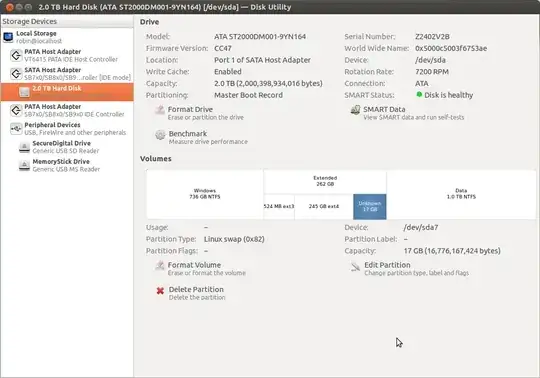
Task: Click the window maximize button in title bar
Action: tap(29, 7)
